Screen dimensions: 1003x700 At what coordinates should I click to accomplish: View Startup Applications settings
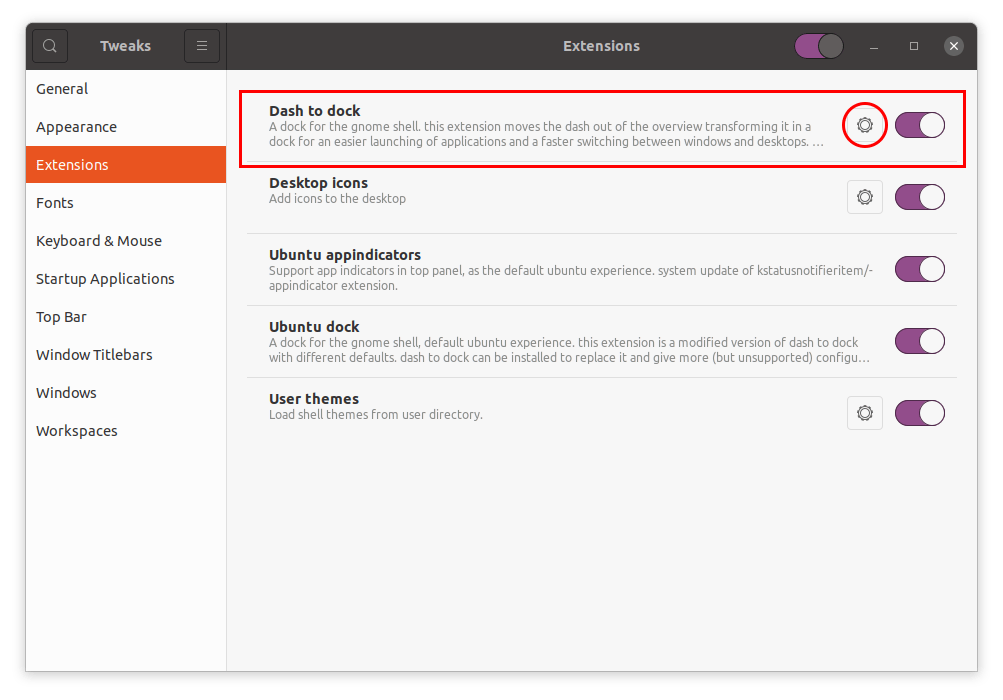coord(104,278)
